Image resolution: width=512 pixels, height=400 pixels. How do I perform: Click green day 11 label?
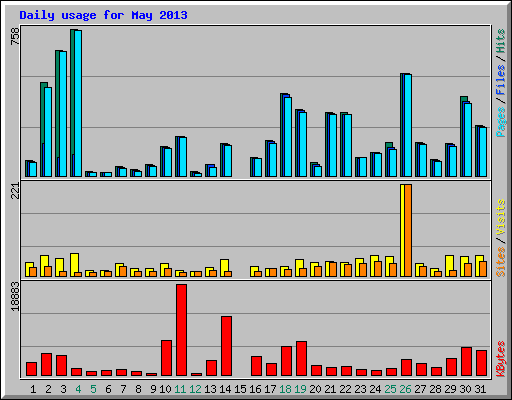pos(180,389)
